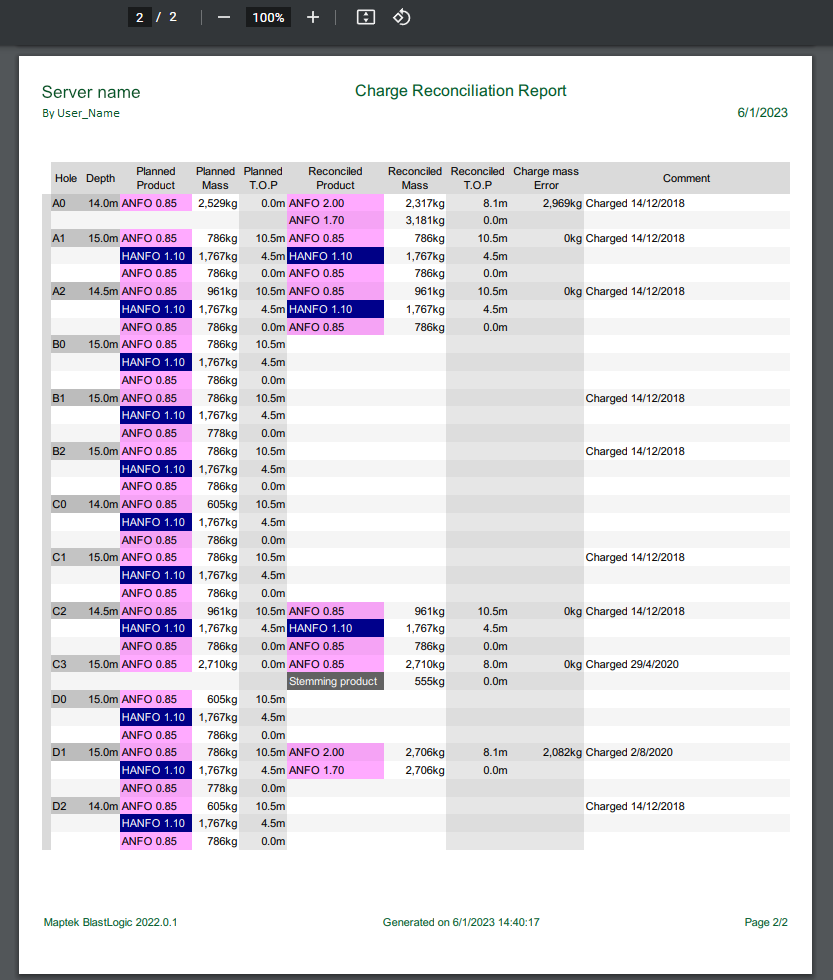This screenshot has height=980, width=833.
Task: Click the Charge mass Error column header
Action: pos(546,178)
